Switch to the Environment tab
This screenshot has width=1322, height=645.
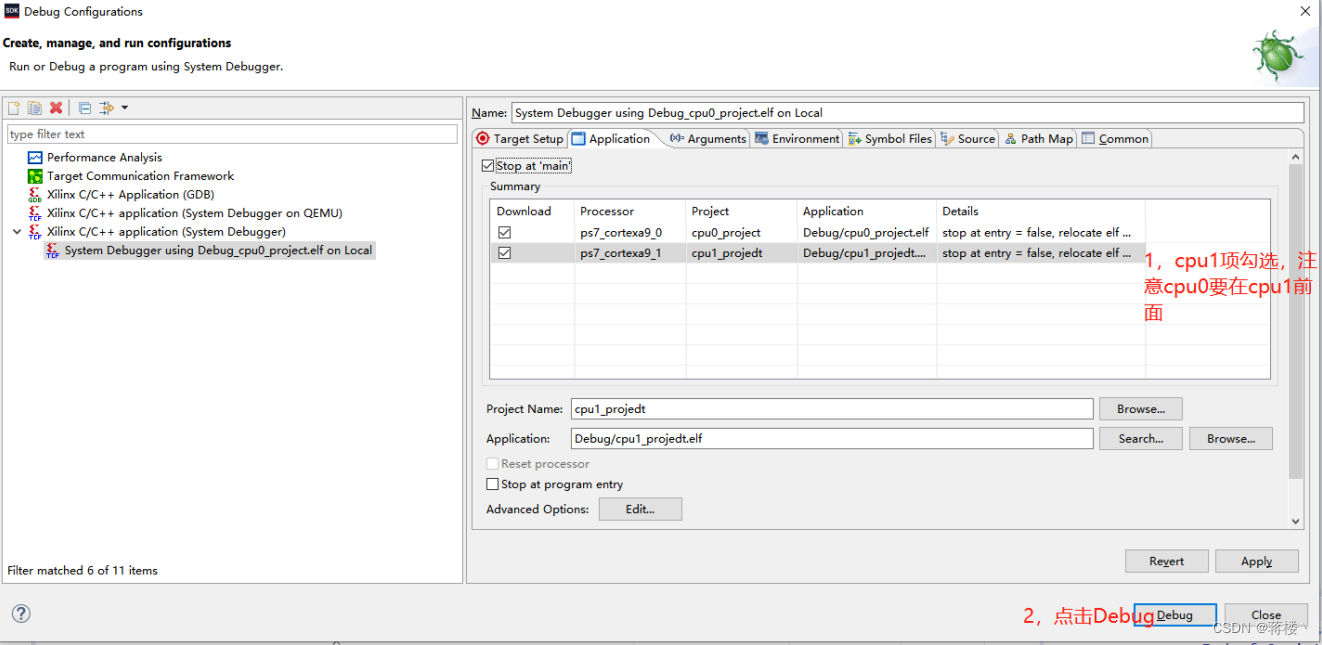[797, 139]
